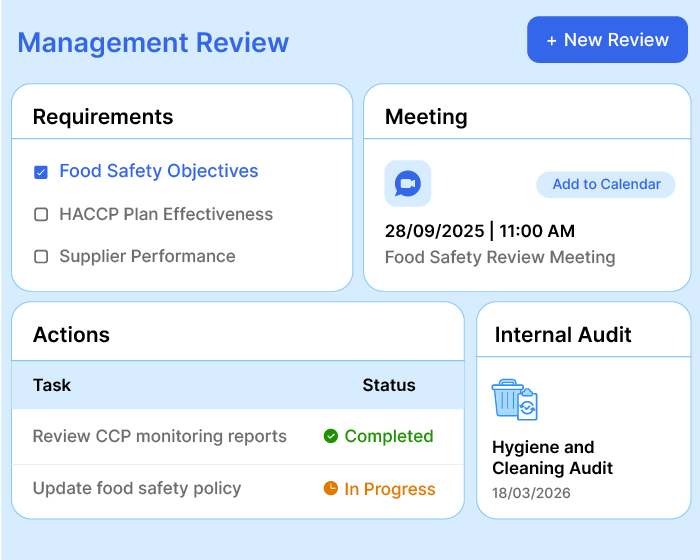Screen dimensions: 700x560
Task: Select the Review CCP monitoring reports task
Action: (x=160, y=436)
